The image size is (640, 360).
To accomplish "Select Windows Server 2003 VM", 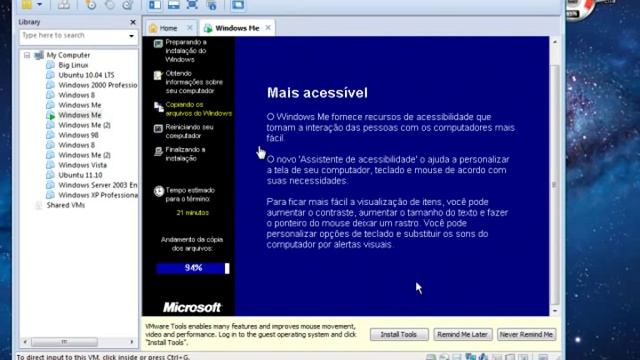I will 98,185.
